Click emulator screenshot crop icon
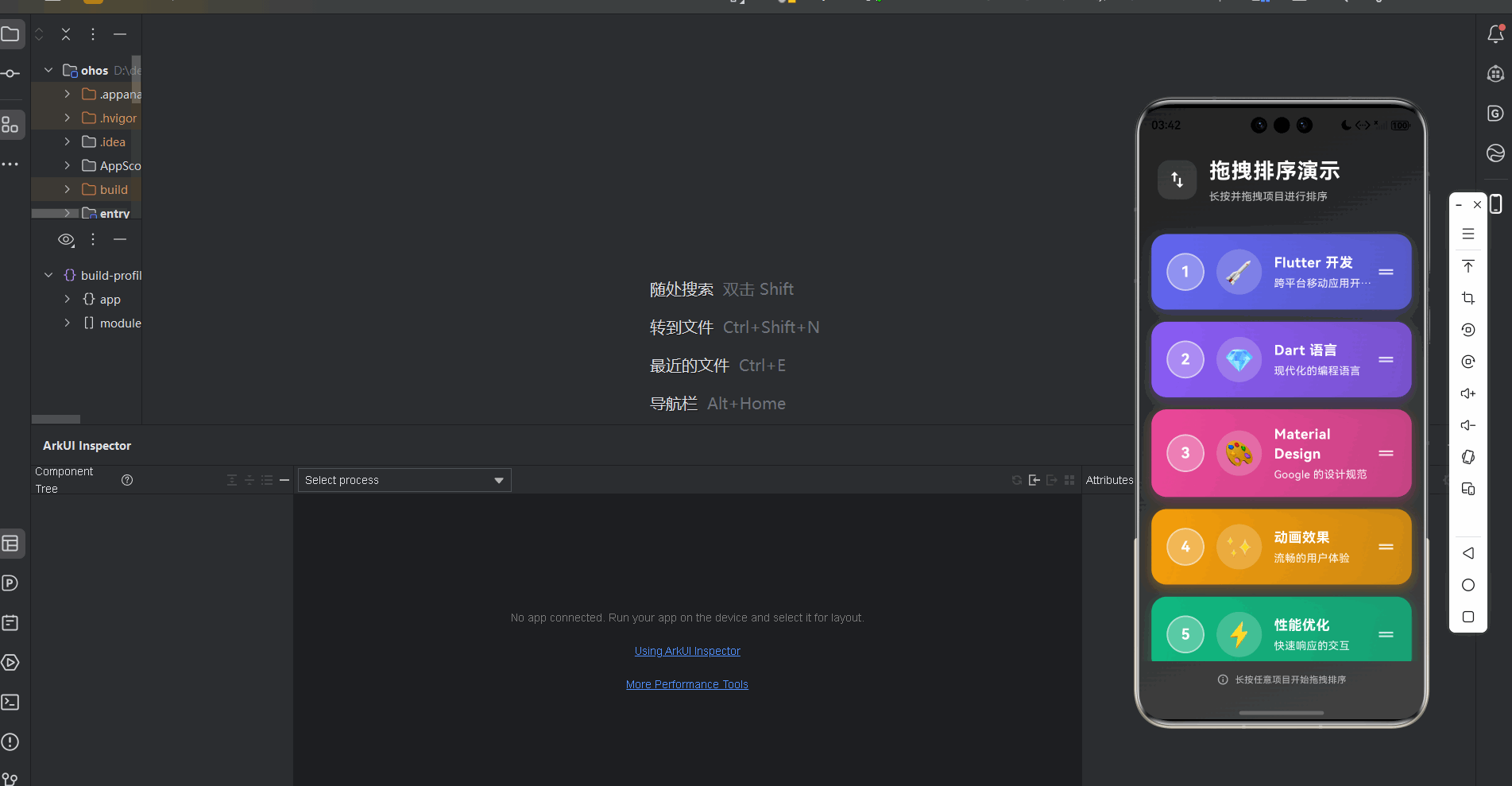The height and width of the screenshot is (786, 1512). [x=1468, y=298]
